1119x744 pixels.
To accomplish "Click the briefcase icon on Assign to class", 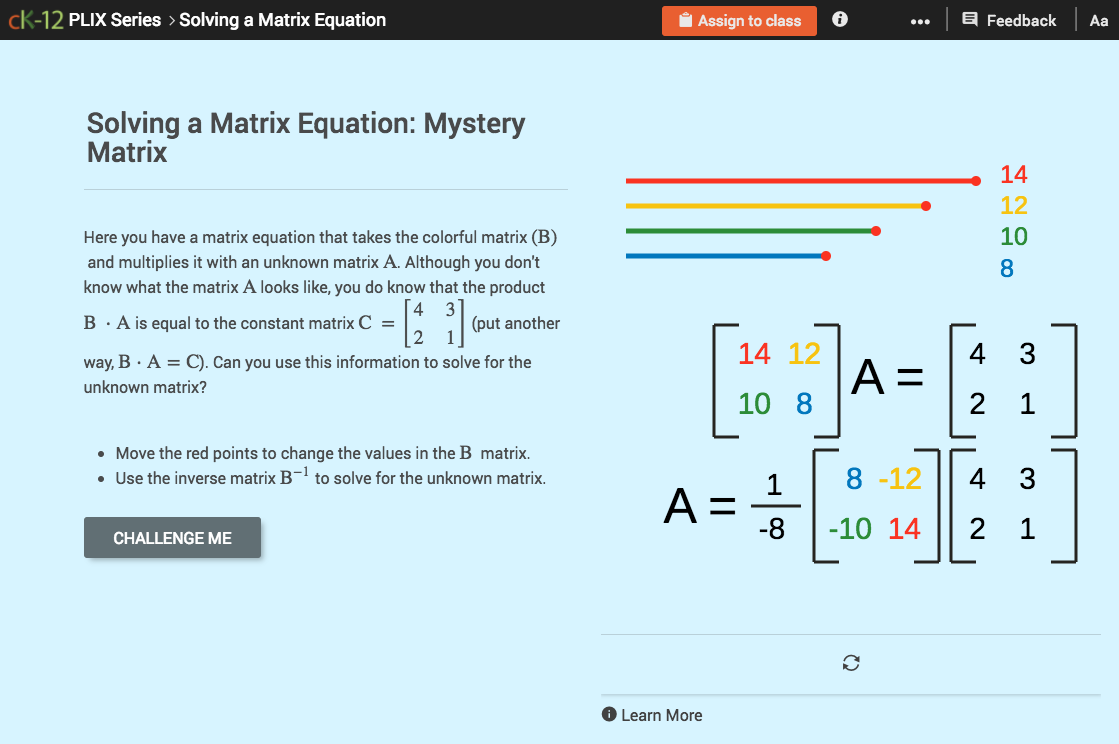I will [x=686, y=20].
